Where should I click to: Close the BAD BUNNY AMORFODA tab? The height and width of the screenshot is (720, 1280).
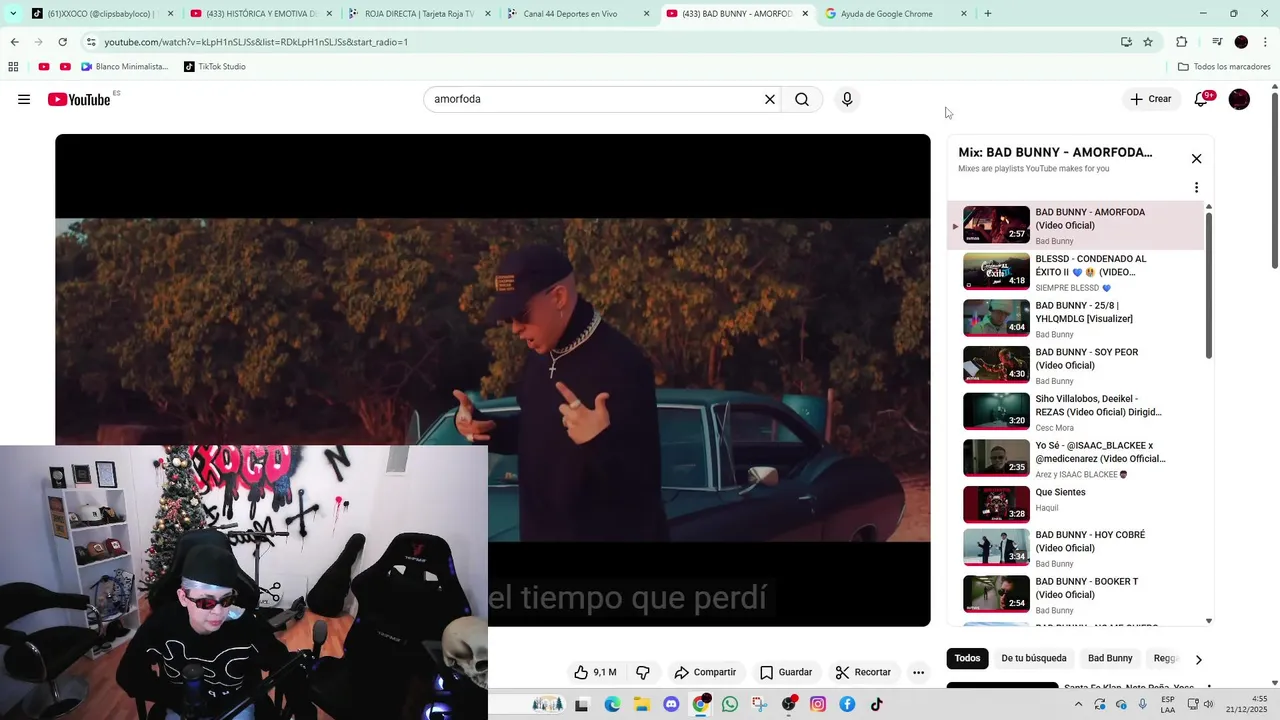pos(805,14)
